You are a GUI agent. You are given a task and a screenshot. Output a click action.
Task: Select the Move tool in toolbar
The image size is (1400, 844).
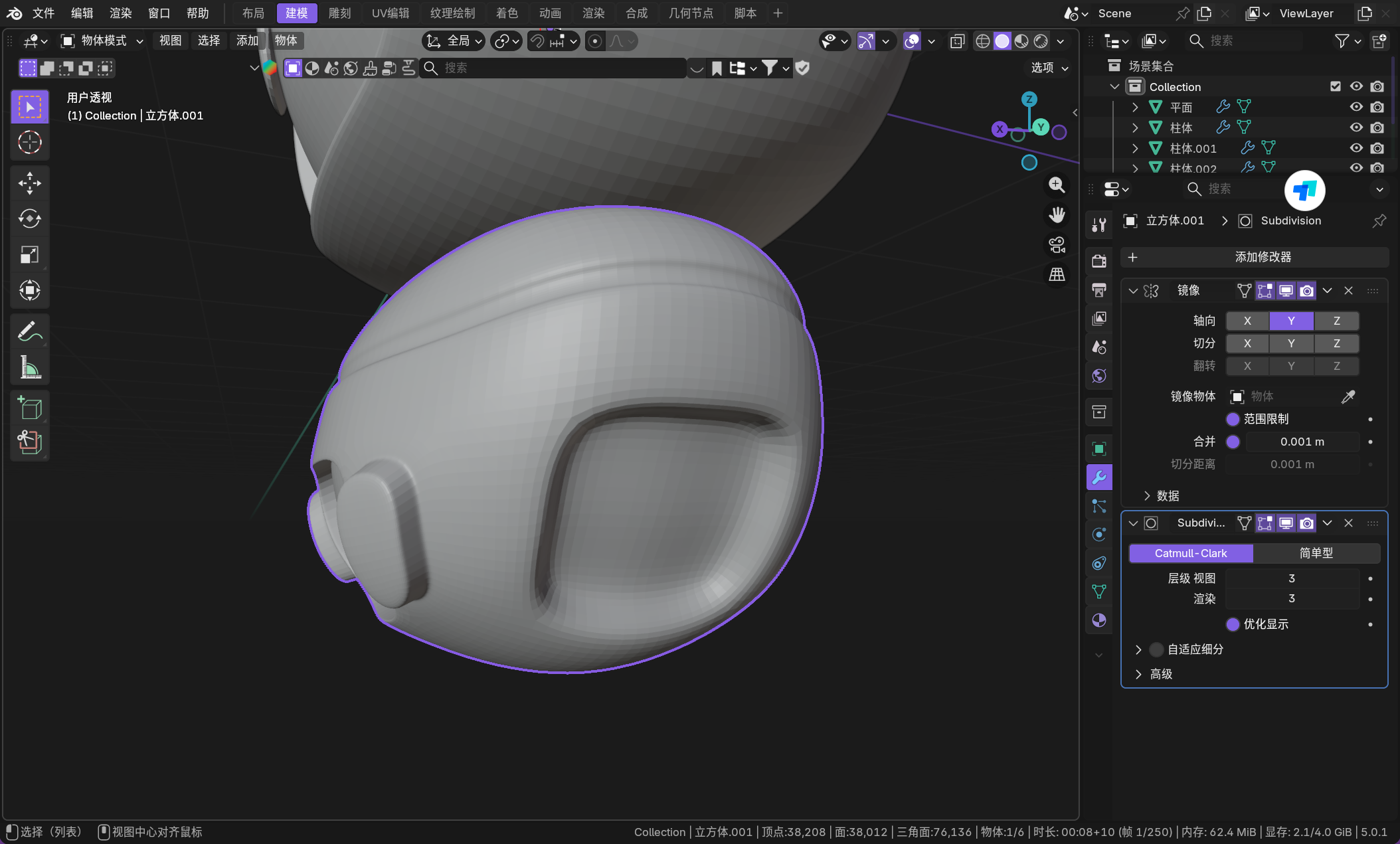(30, 183)
